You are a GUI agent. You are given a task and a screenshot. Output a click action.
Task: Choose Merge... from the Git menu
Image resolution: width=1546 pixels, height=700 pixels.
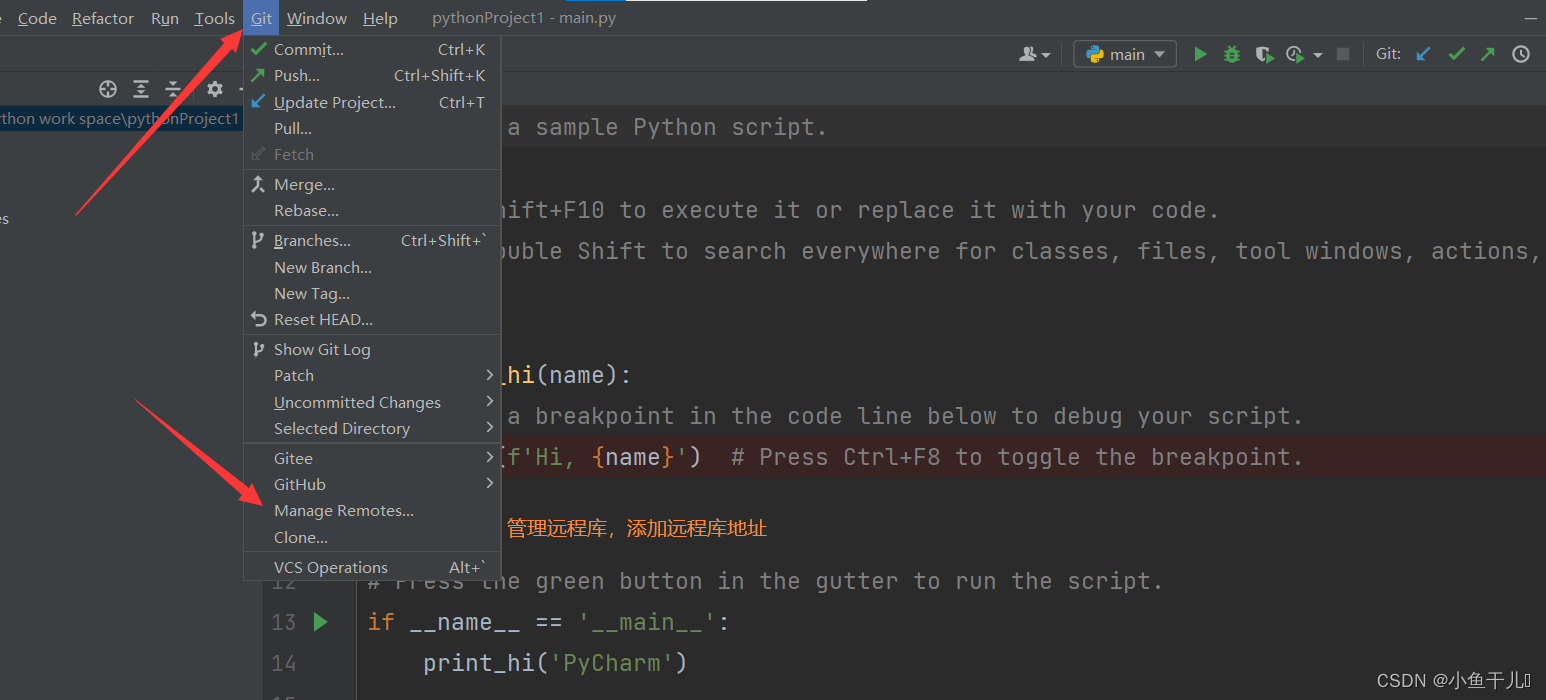coord(372,184)
